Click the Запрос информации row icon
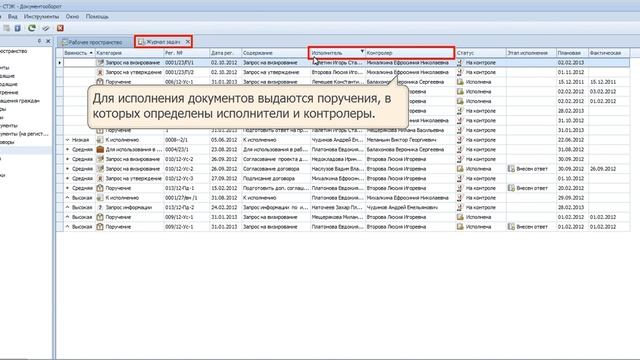Screen dimensions: 640x360 [x=100, y=207]
